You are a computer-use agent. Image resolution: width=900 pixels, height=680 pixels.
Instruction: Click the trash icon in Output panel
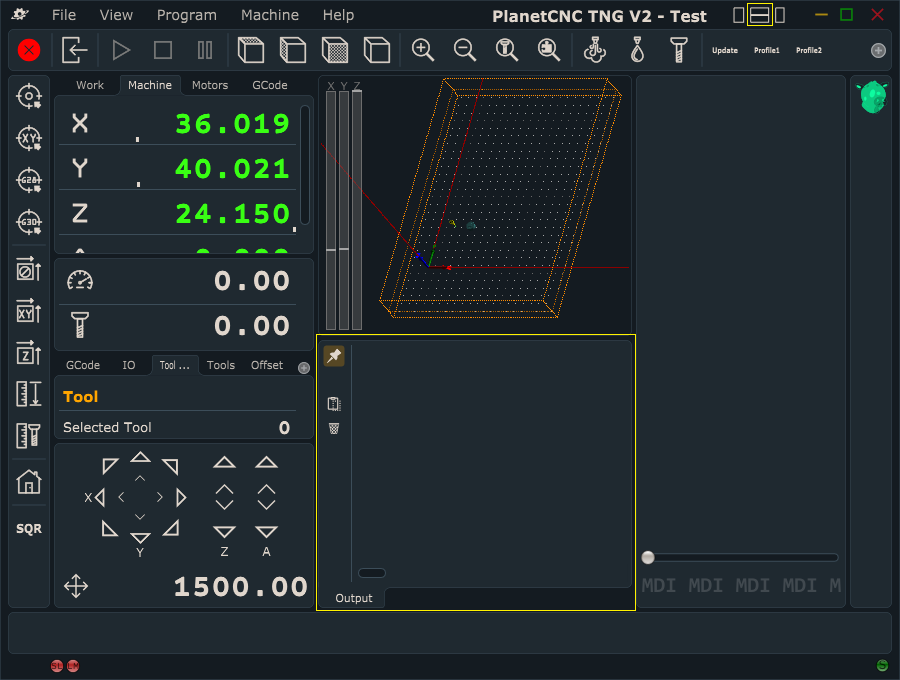[334, 428]
